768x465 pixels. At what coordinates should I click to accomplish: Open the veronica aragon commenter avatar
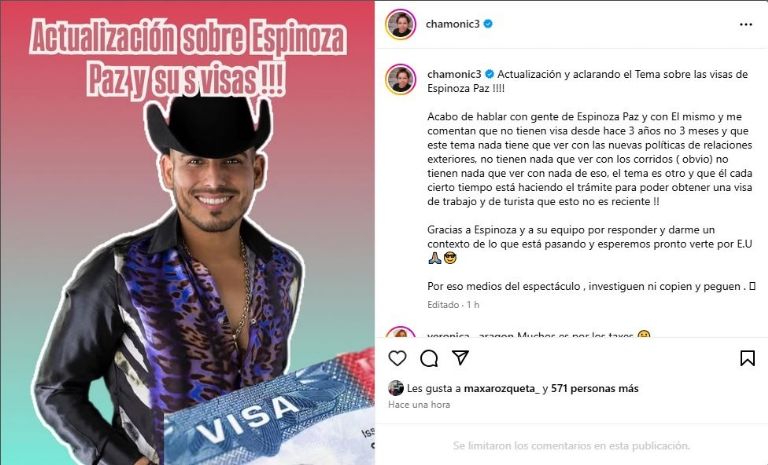[401, 333]
